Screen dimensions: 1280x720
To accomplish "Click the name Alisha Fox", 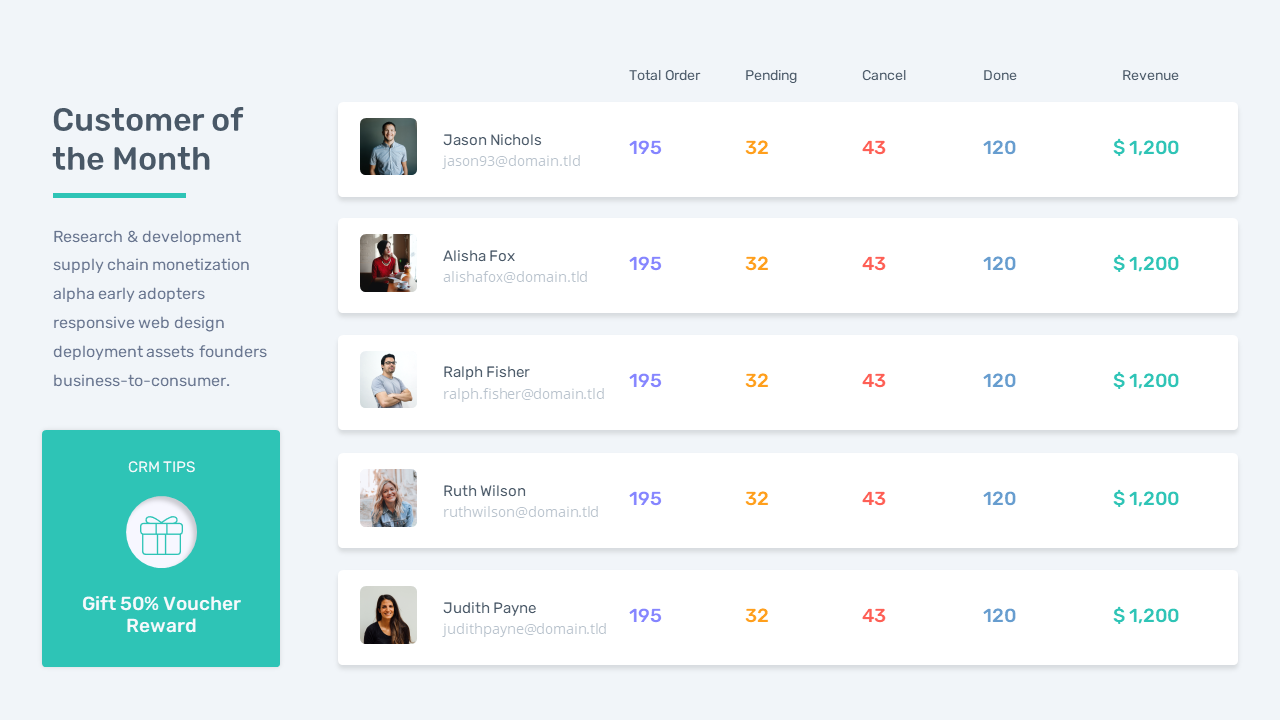I will pyautogui.click(x=479, y=256).
